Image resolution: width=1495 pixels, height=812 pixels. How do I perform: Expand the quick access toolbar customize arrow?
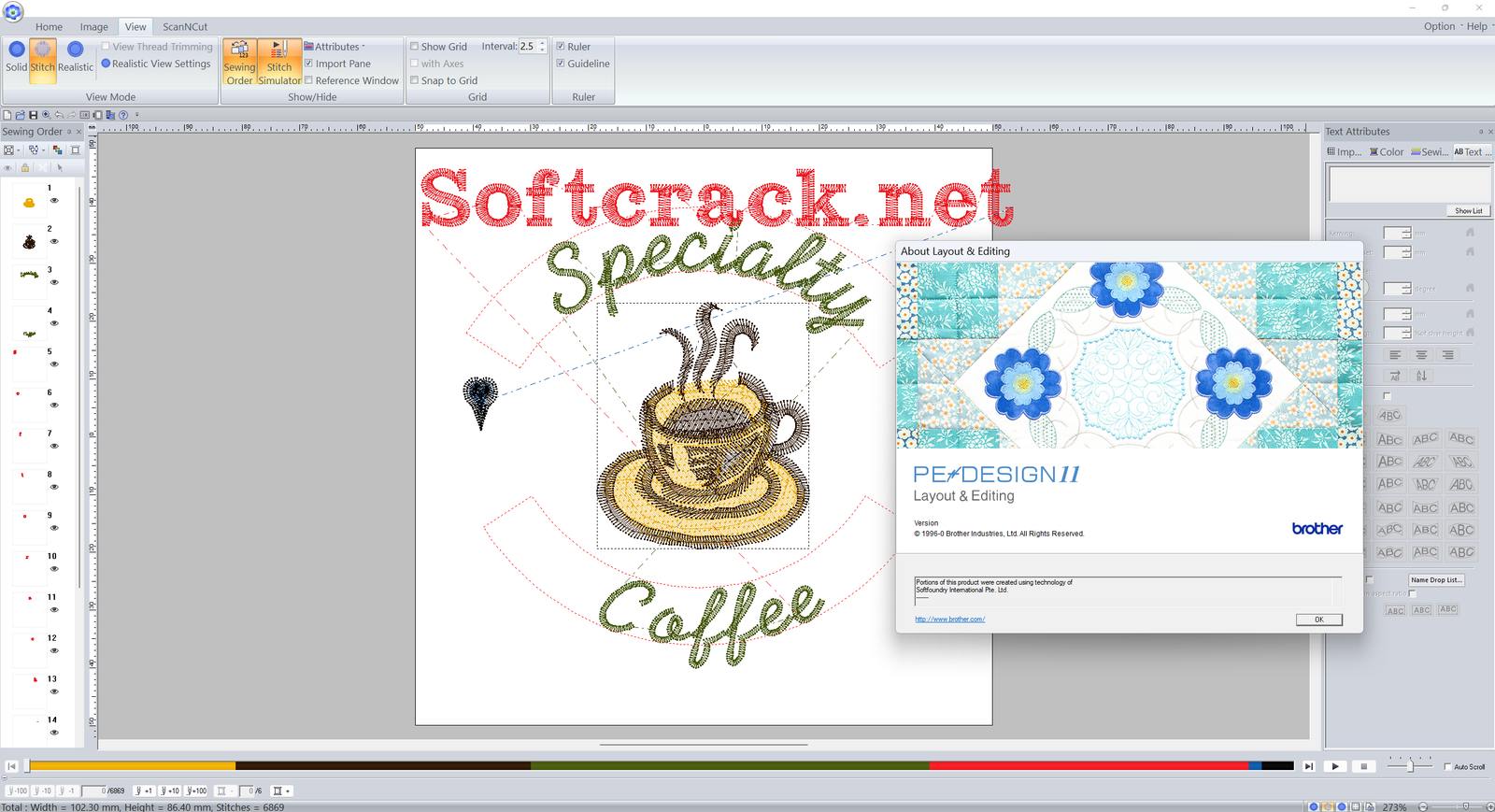click(136, 115)
